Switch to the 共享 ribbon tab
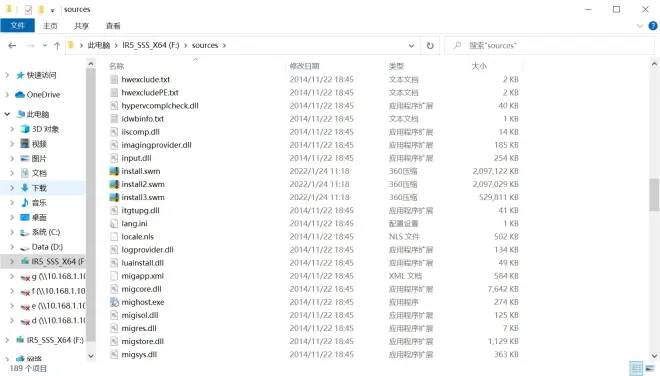The image size is (660, 376). (82, 26)
